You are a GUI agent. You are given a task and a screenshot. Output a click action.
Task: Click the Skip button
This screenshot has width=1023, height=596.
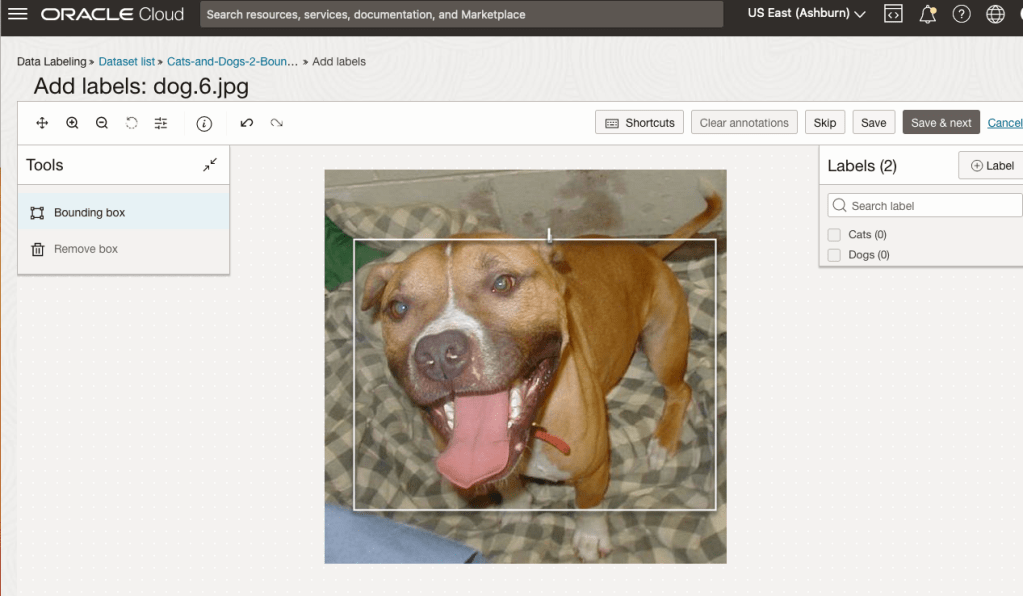point(824,123)
